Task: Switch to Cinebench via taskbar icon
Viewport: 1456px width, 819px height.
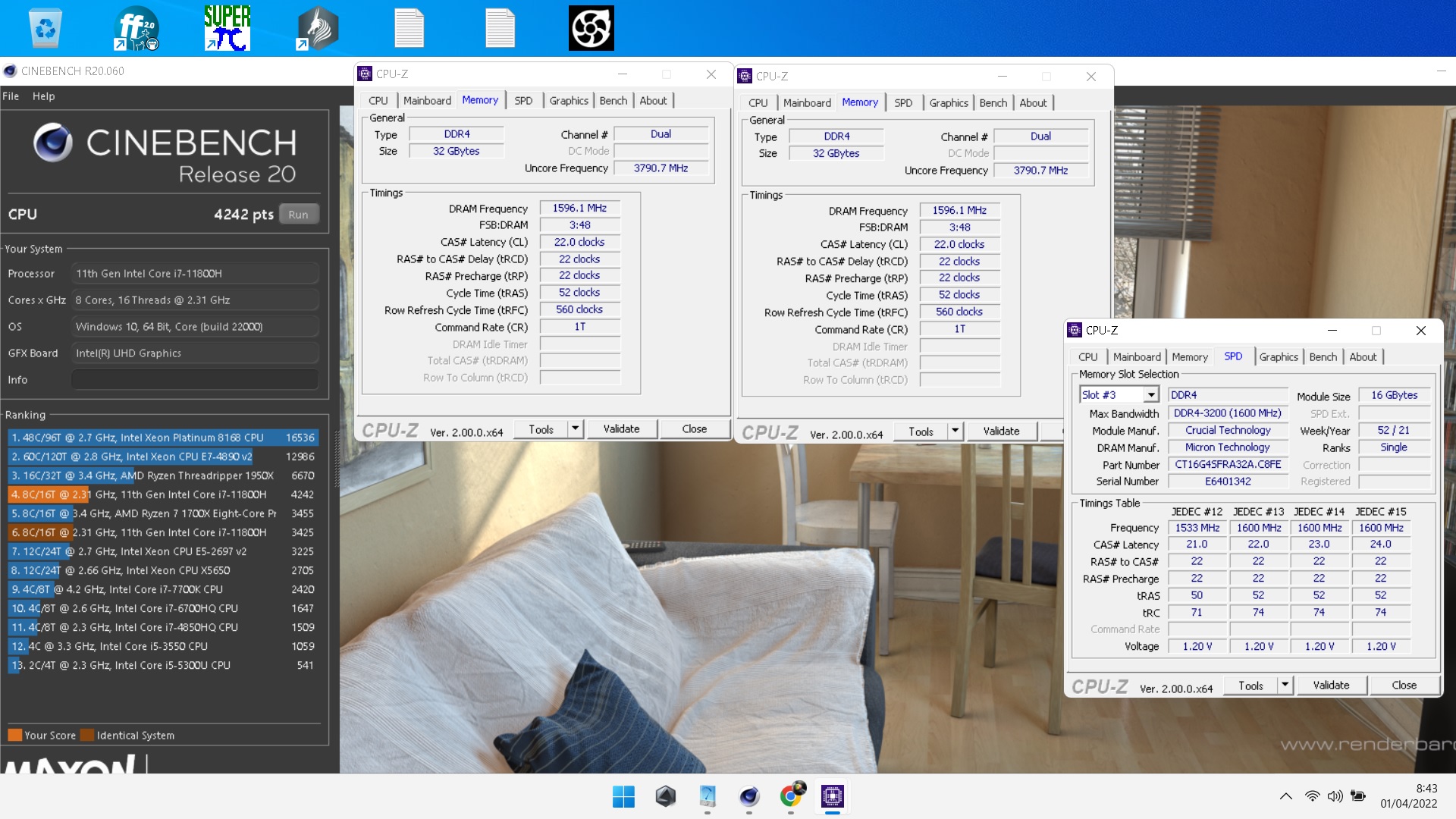Action: click(x=748, y=796)
